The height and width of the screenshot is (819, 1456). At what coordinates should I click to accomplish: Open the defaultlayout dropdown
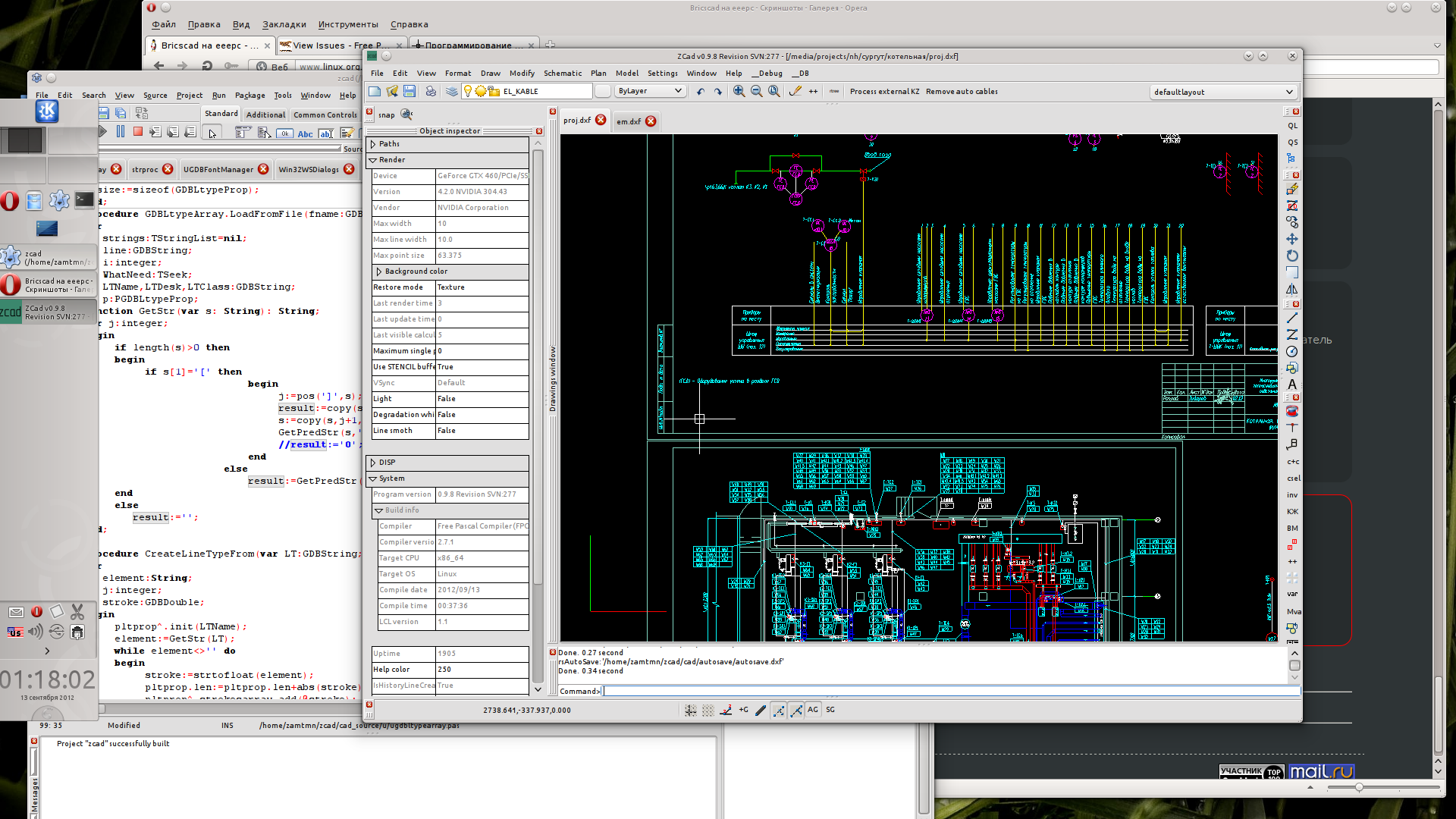1223,92
